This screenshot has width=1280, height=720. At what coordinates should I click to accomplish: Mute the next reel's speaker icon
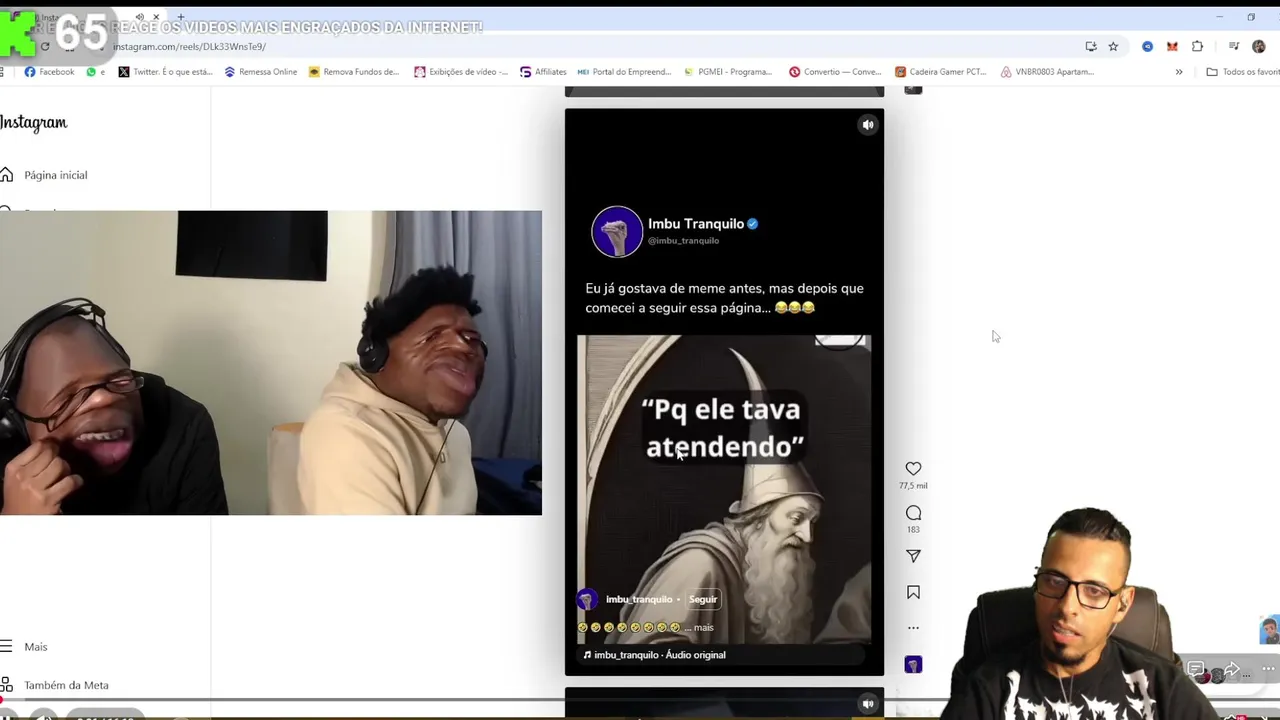click(868, 703)
